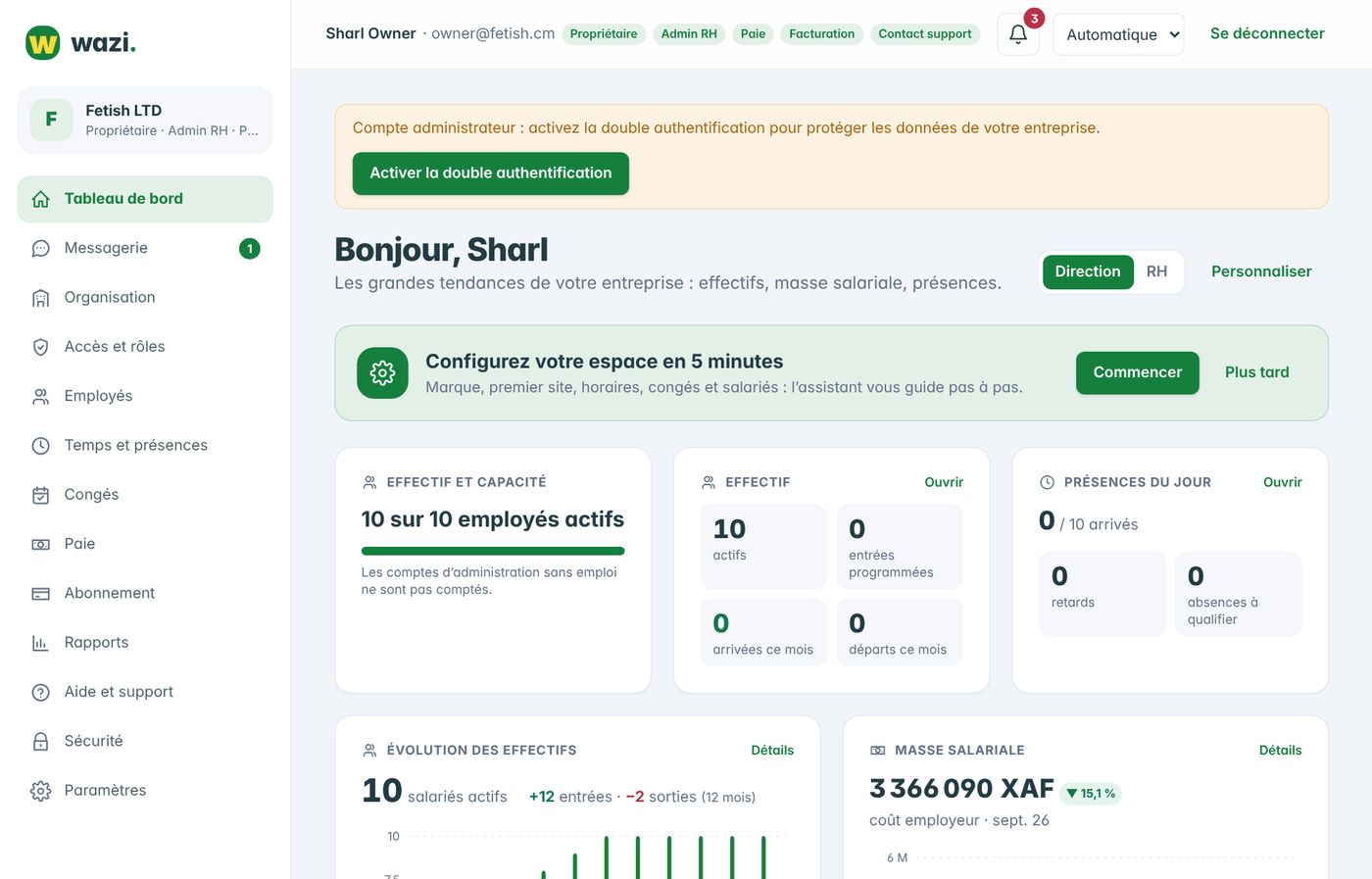Open the Rapports menu item
Image resolution: width=1372 pixels, height=879 pixels.
(x=145, y=643)
